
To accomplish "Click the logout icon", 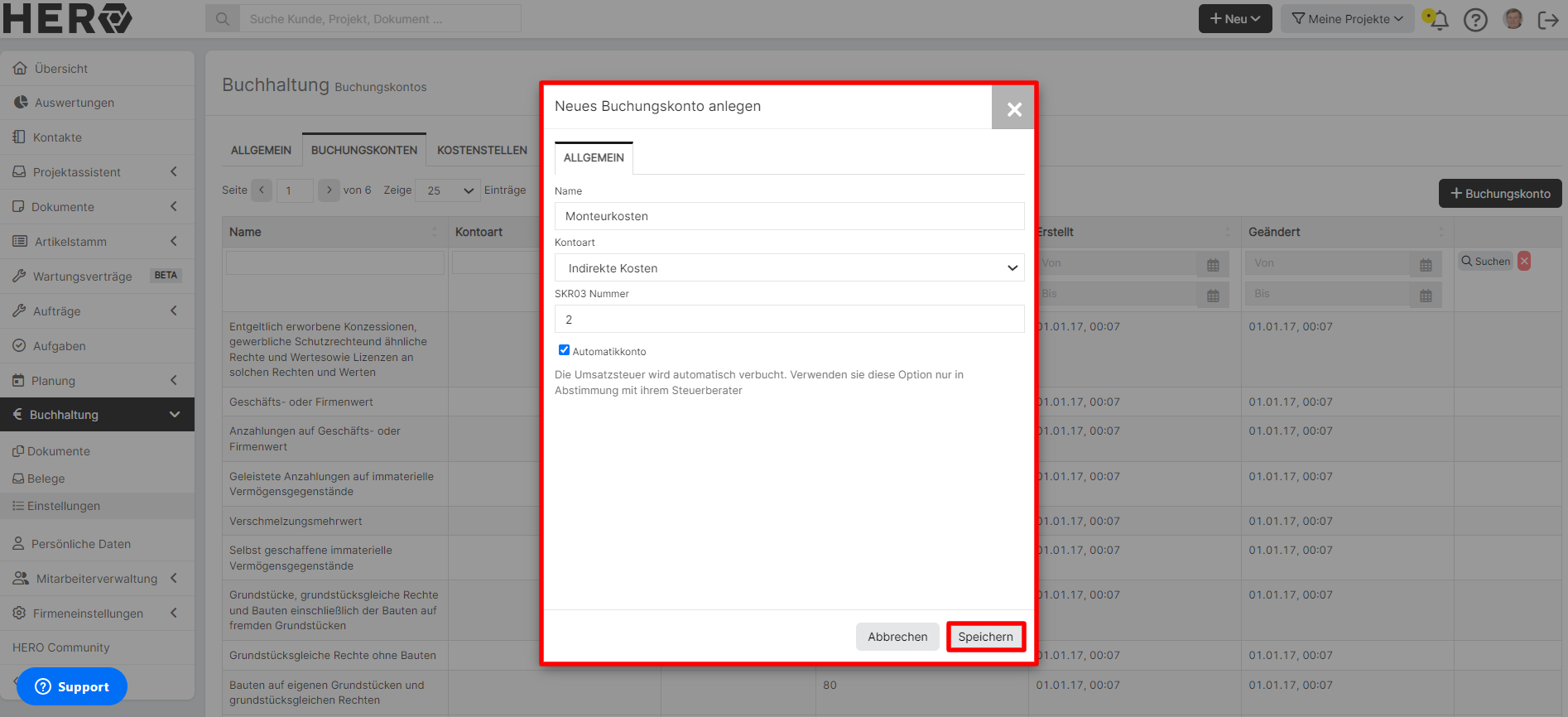I will (1548, 19).
